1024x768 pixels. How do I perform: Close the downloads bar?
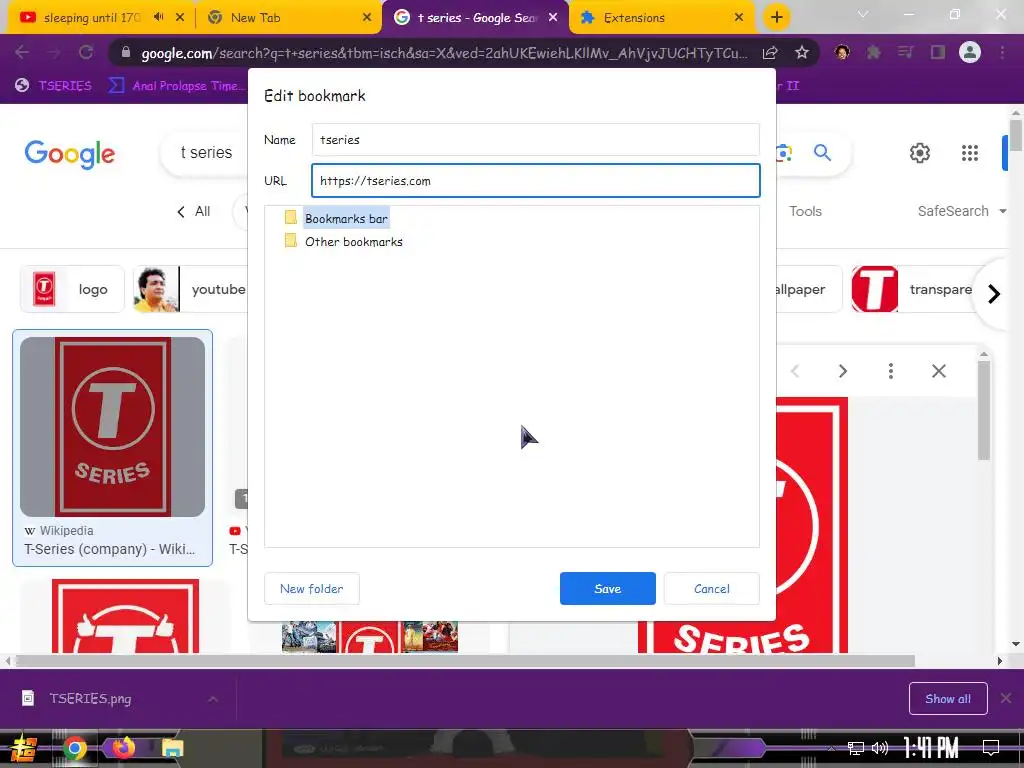[x=1006, y=699]
